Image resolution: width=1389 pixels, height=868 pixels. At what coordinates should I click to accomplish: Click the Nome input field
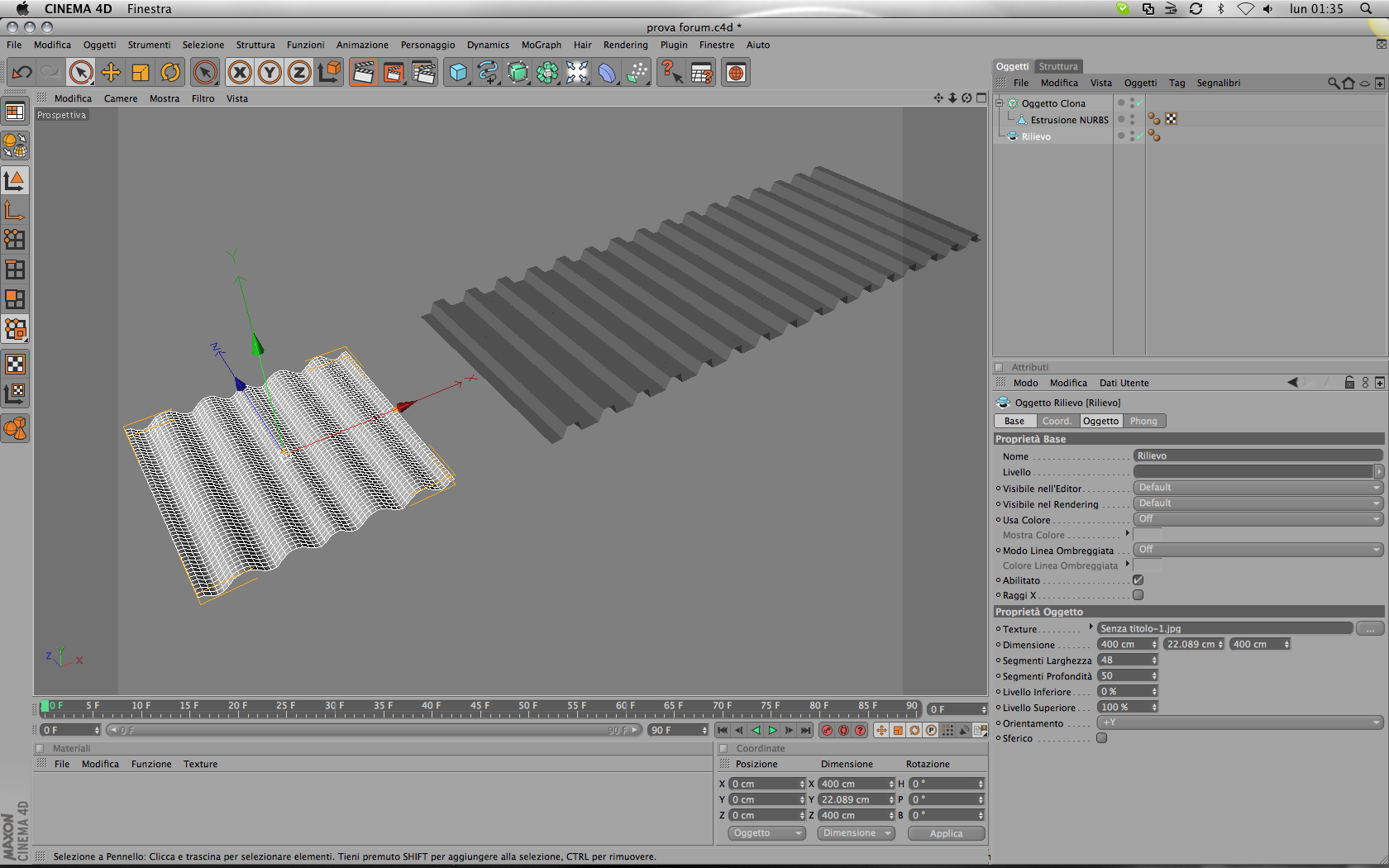[1258, 455]
